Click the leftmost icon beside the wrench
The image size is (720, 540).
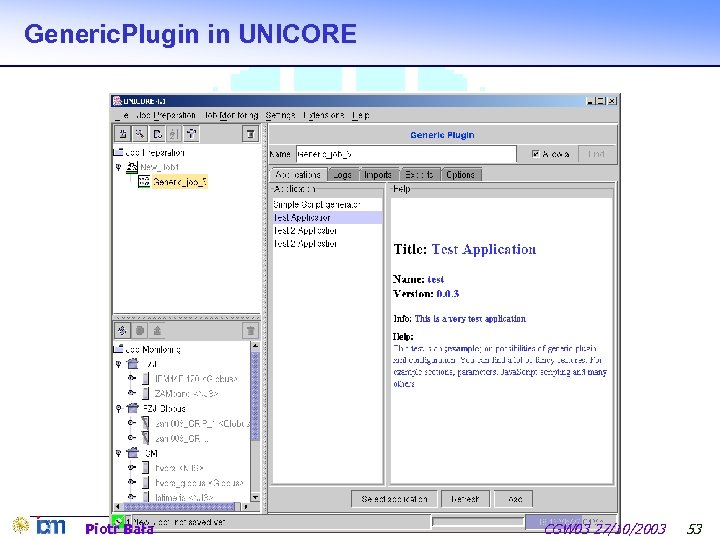click(123, 134)
